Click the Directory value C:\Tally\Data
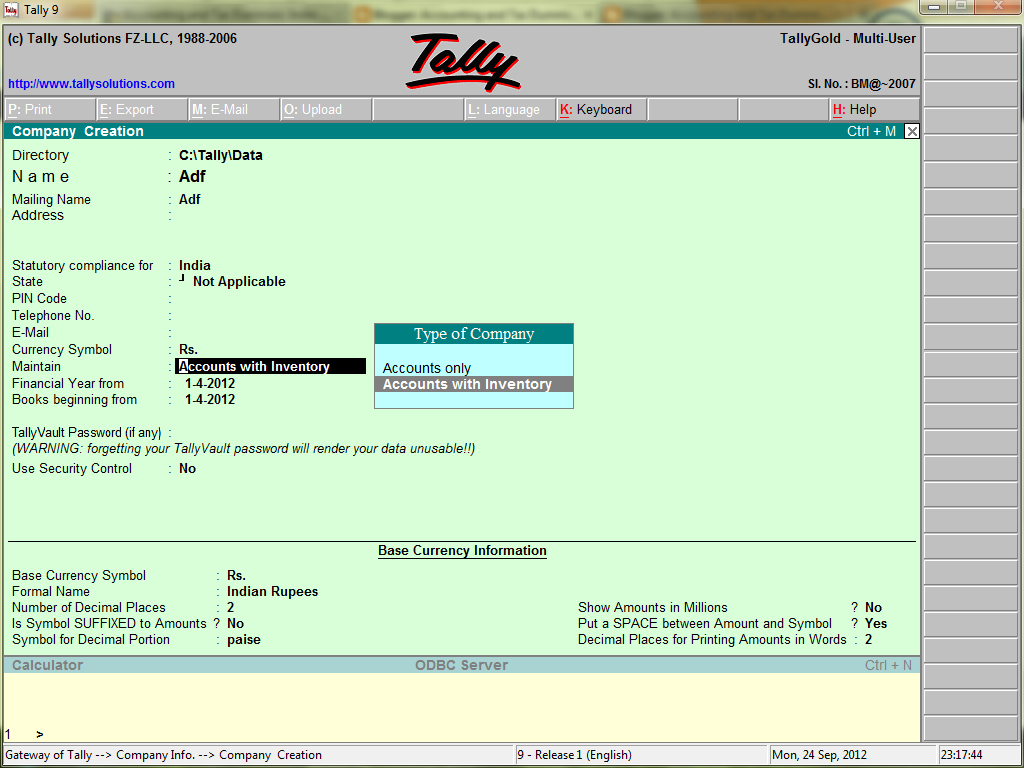Screen dimensions: 1024x768 click(221, 155)
